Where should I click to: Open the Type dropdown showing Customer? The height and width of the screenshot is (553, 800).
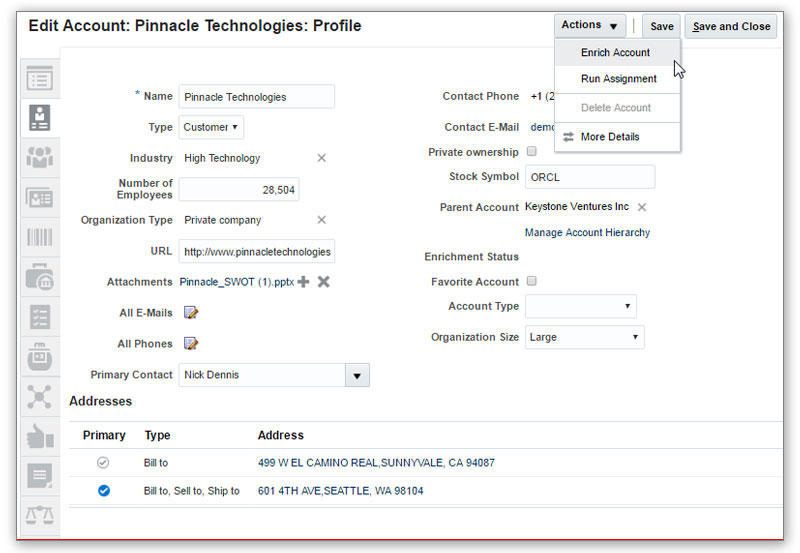(211, 128)
